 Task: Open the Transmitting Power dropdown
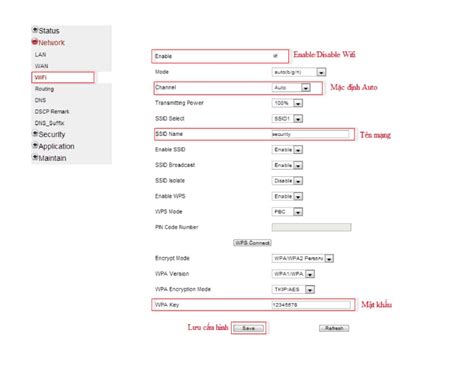(x=287, y=103)
